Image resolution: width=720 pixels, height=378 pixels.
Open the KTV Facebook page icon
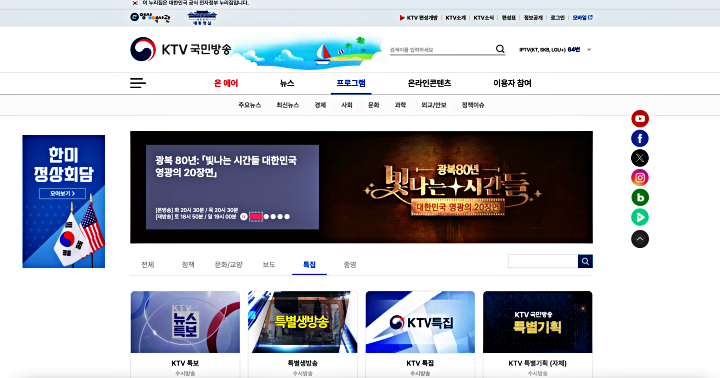(640, 138)
